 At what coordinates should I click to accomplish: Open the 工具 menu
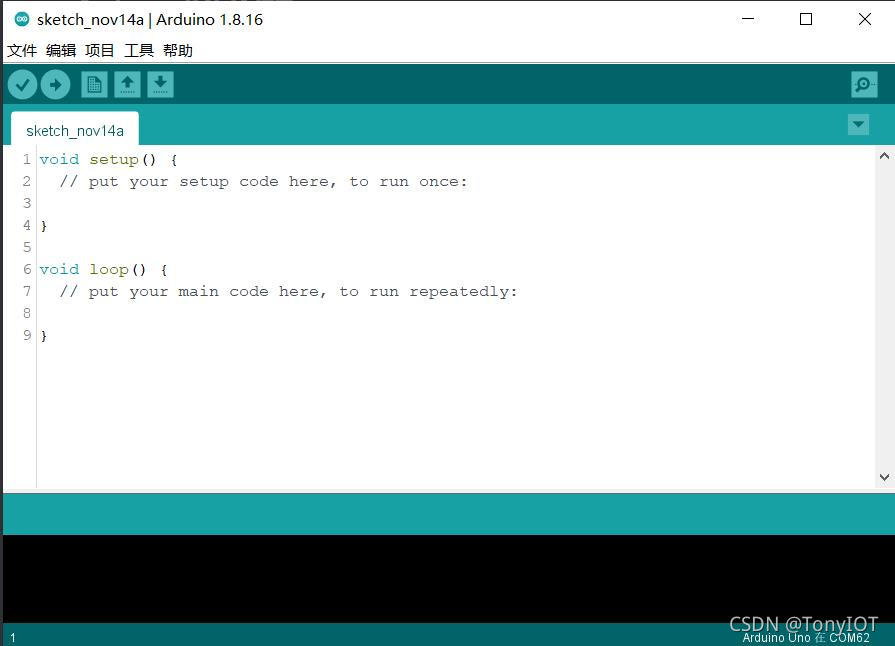click(x=139, y=51)
